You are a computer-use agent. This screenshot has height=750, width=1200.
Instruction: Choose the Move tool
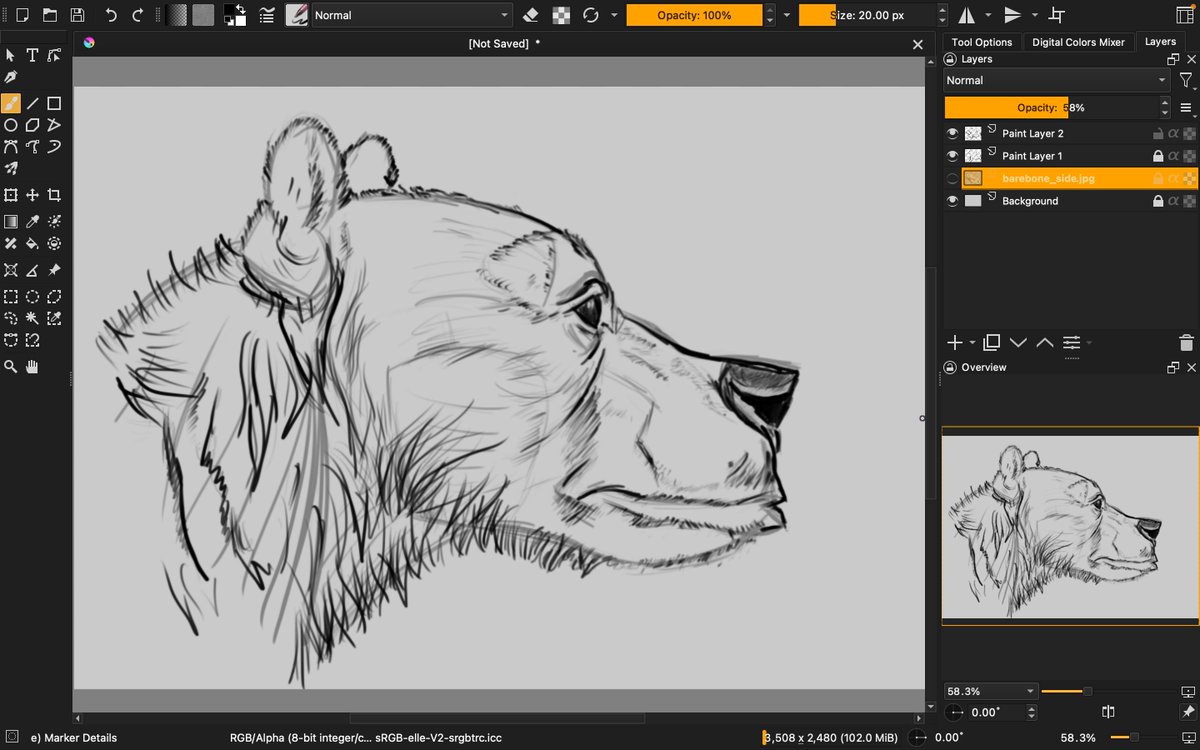click(32, 195)
